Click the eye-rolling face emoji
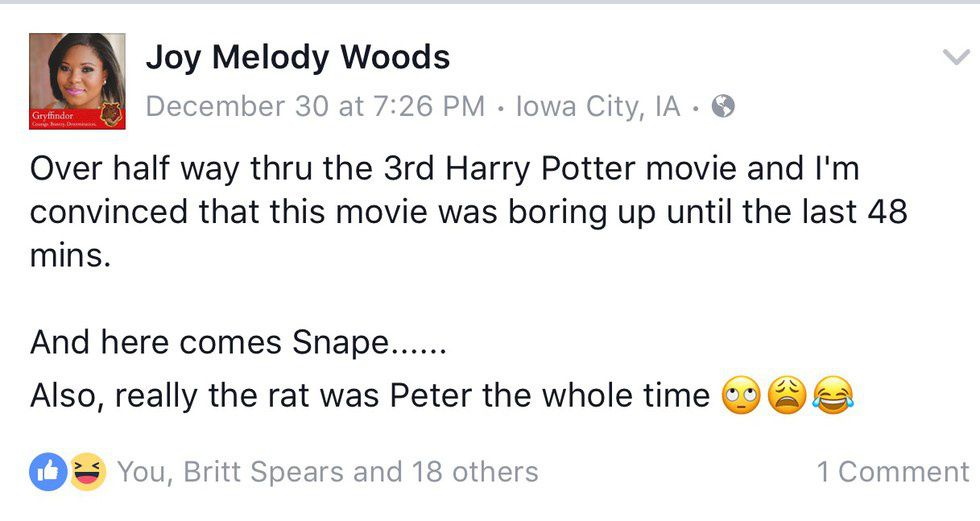Image resolution: width=980 pixels, height=521 pixels. coord(740,397)
